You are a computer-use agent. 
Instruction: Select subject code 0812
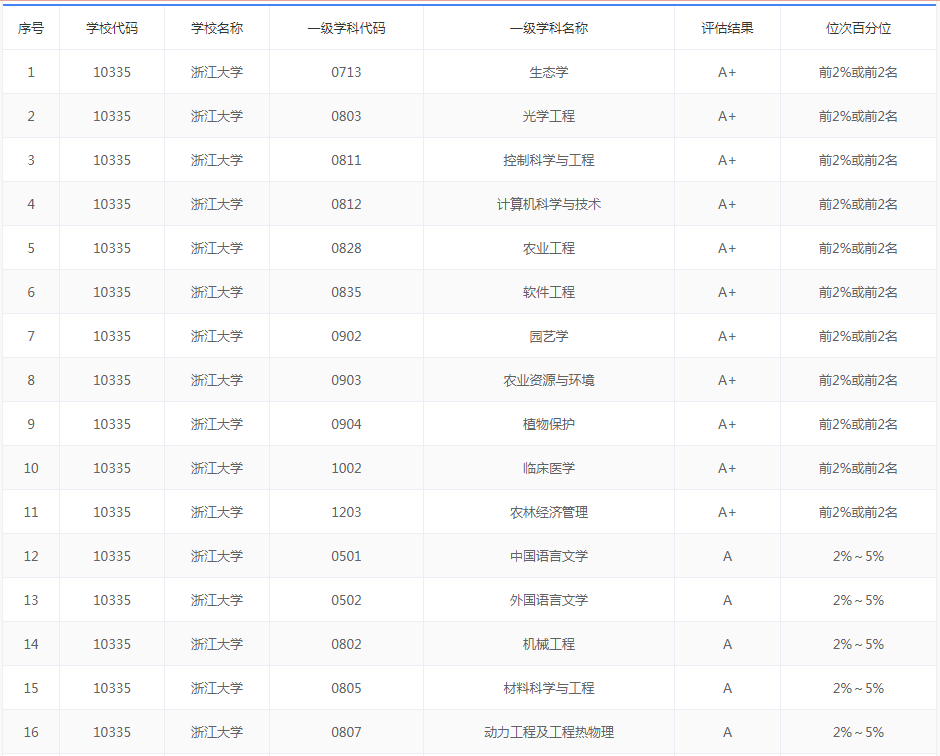(x=347, y=204)
